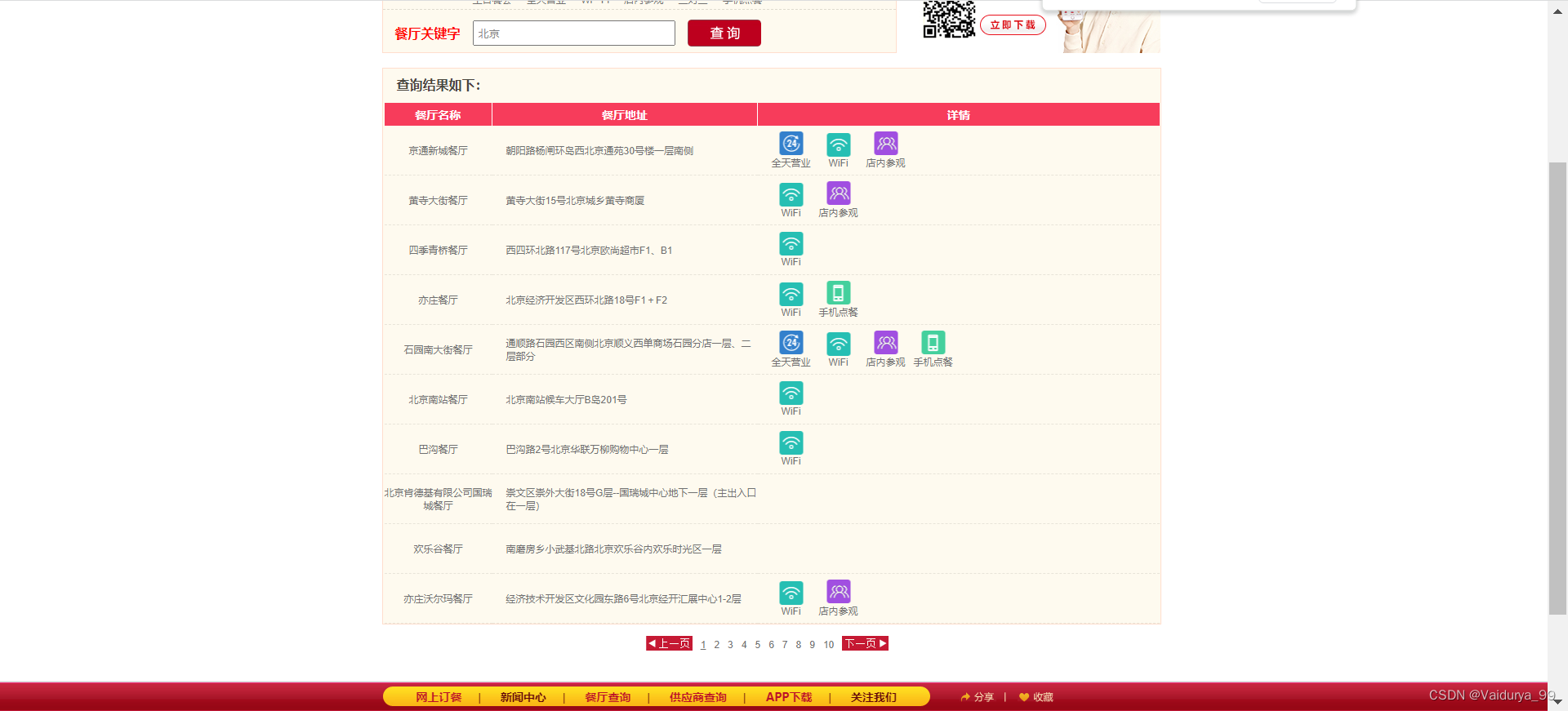Open results page 6
Screen dimensions: 1568x711
point(771,645)
